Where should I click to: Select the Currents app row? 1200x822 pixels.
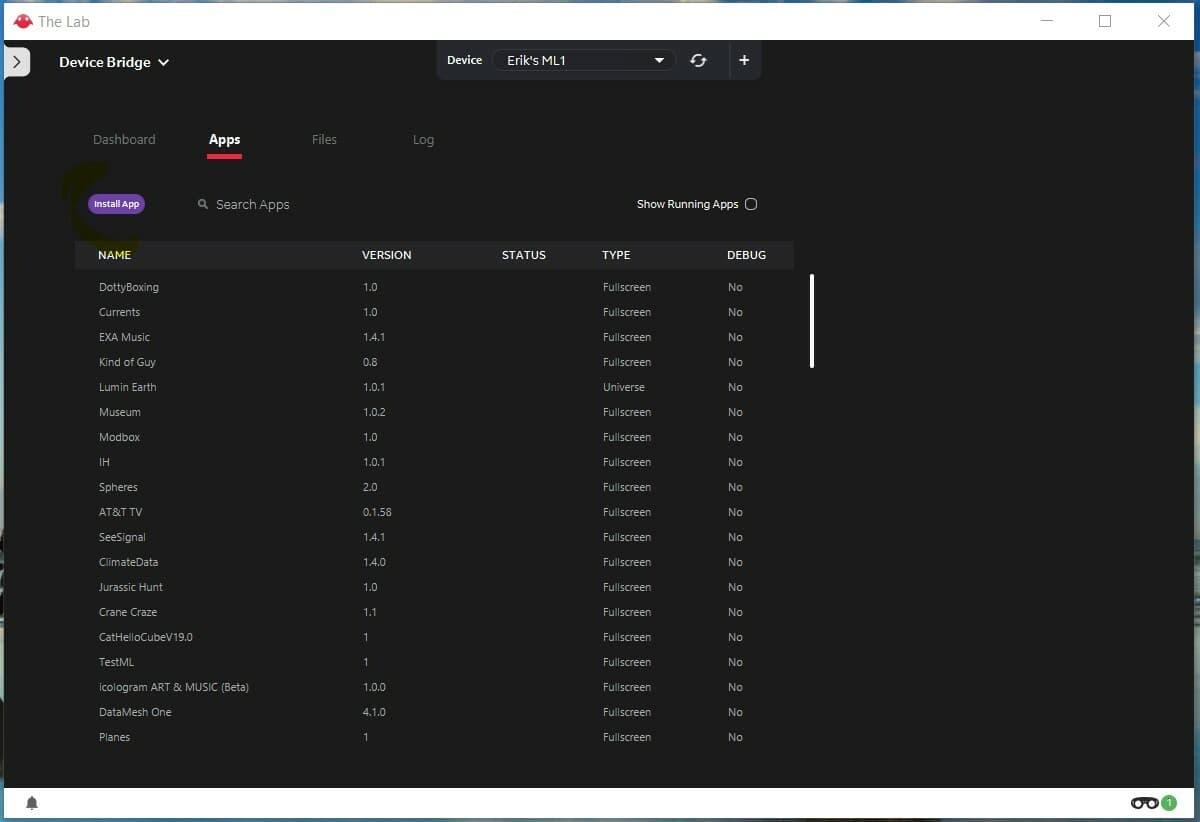pos(434,312)
